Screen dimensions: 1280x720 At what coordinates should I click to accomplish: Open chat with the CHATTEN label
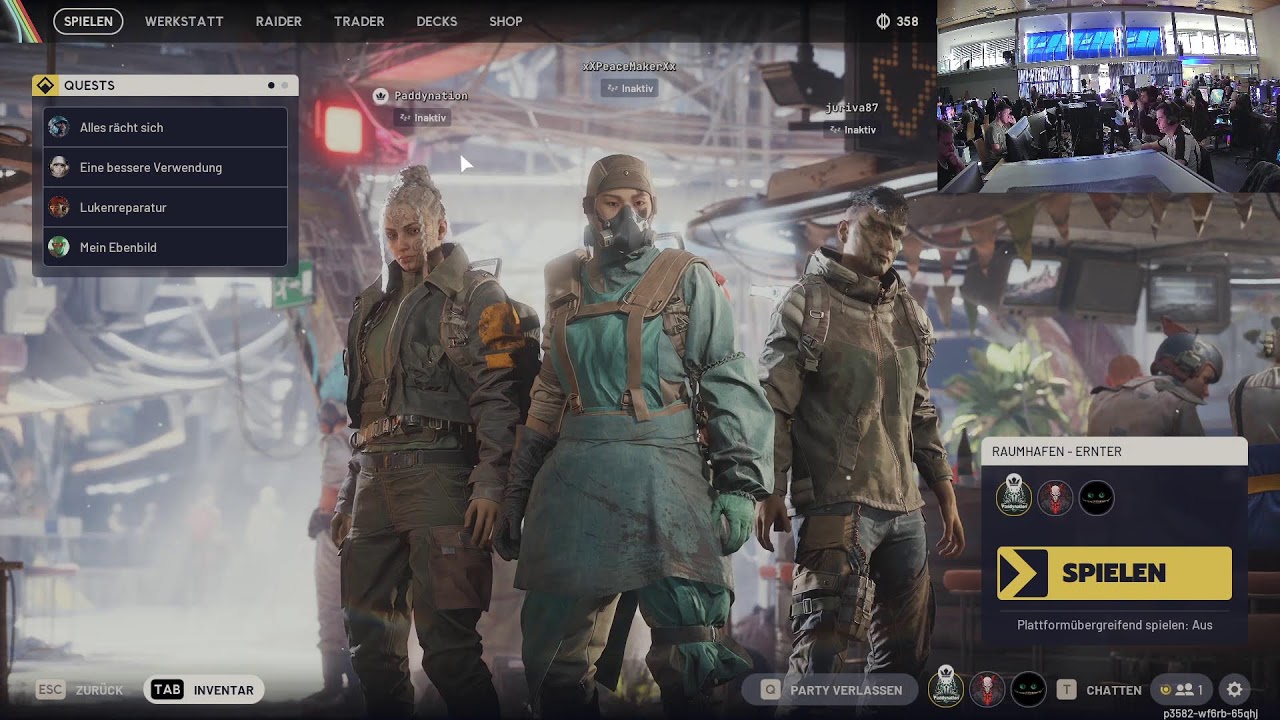pos(1114,690)
